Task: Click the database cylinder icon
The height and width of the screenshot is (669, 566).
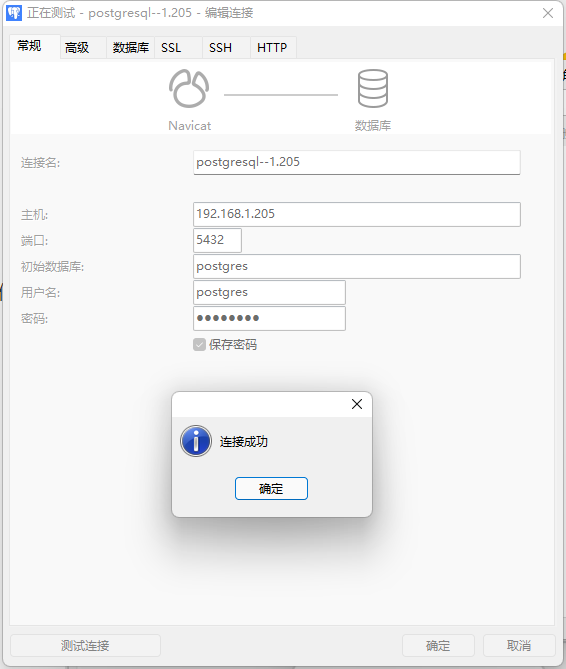Action: 373,88
